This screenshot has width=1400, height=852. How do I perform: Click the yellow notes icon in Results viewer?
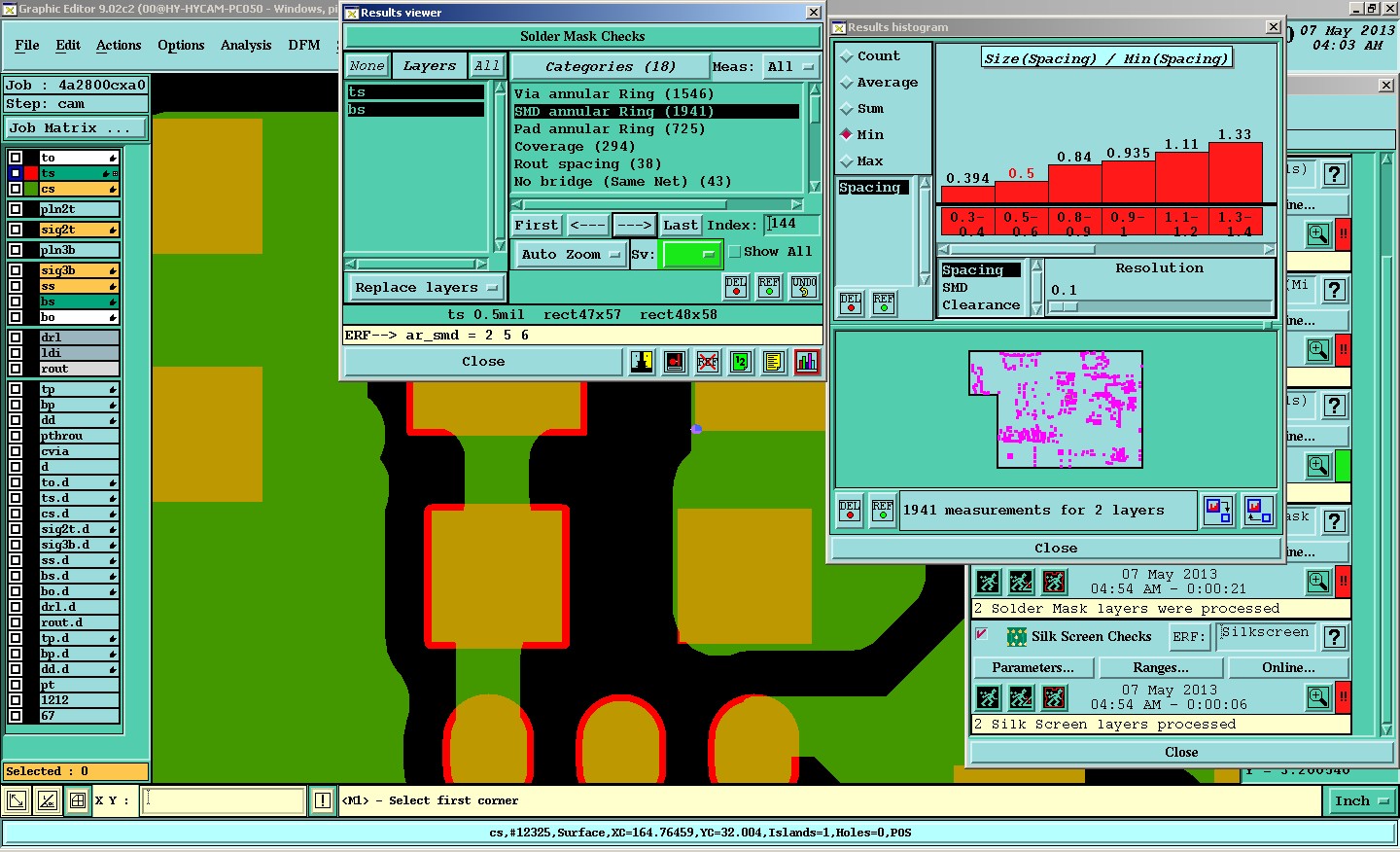pos(773,362)
